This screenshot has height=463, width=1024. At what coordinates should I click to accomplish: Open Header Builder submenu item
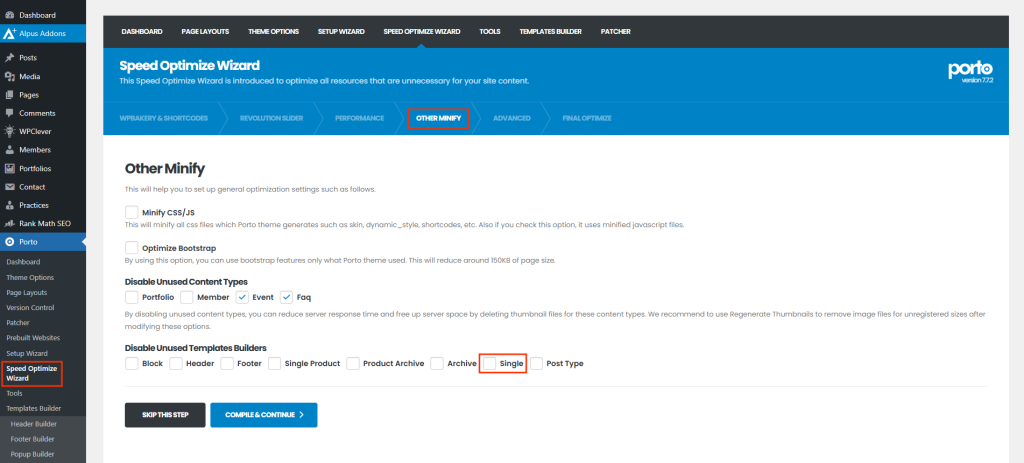33,424
